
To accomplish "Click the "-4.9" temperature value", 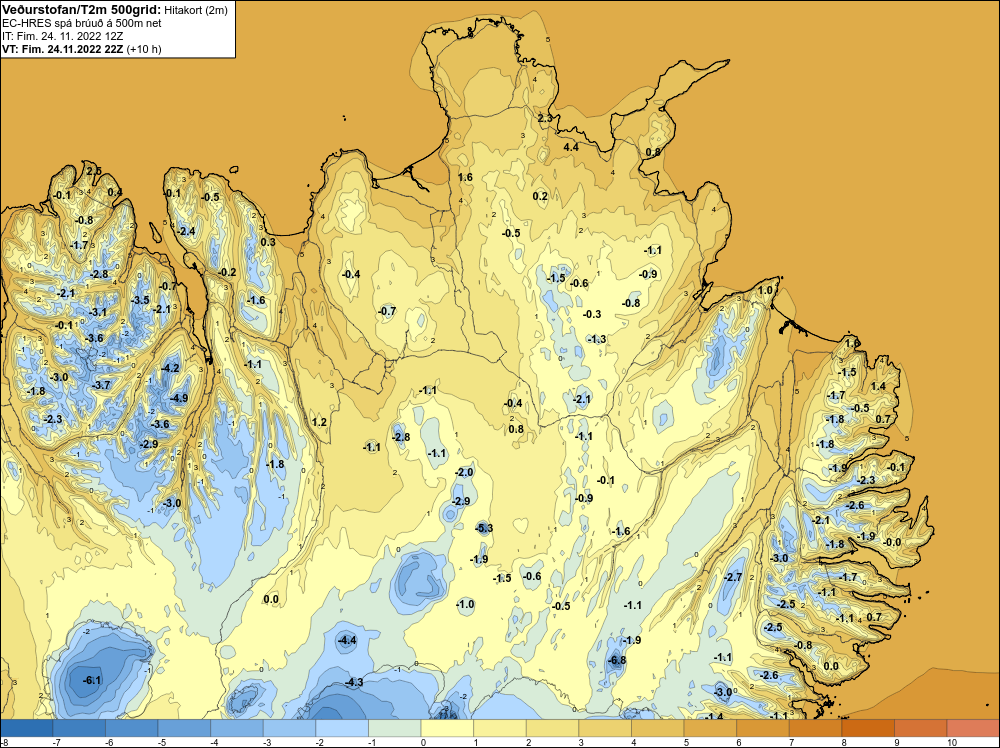I will click(179, 399).
